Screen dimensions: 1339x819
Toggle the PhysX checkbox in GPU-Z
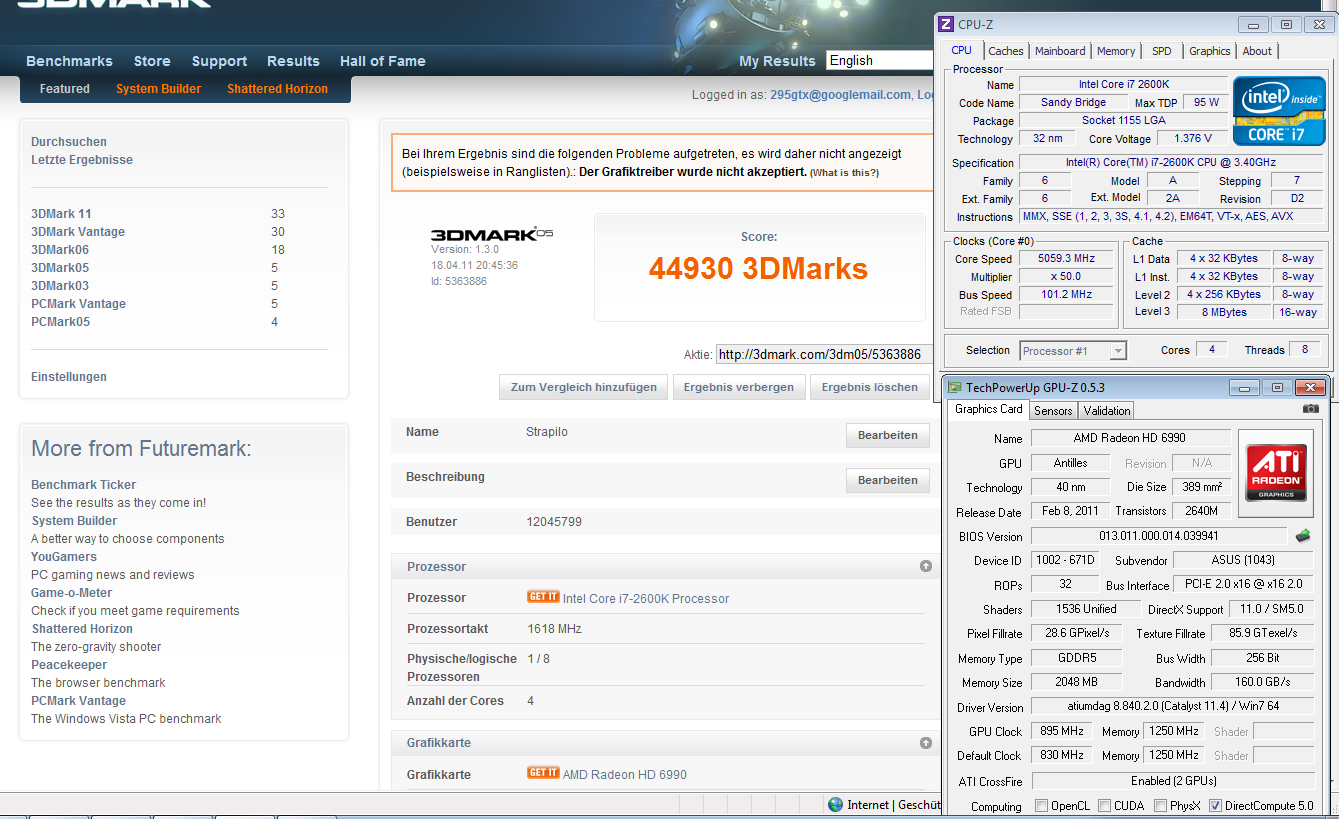pos(1160,806)
